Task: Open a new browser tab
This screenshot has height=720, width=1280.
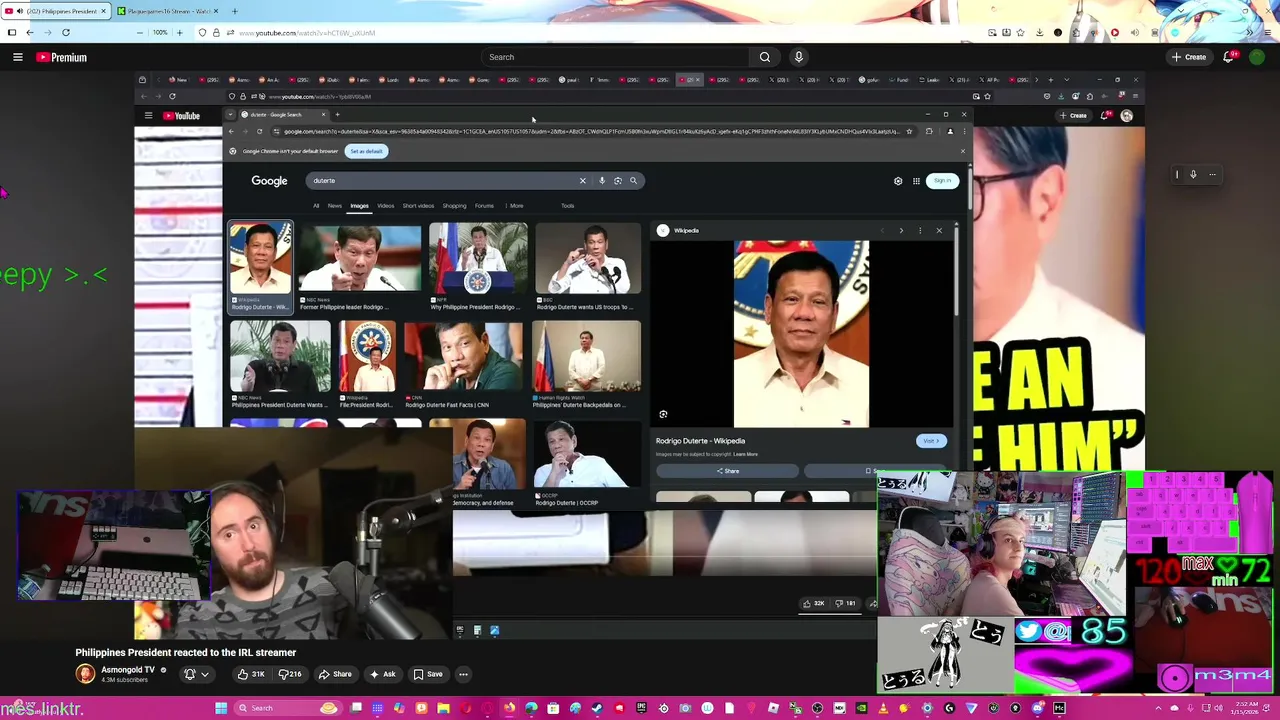Action: point(235,11)
